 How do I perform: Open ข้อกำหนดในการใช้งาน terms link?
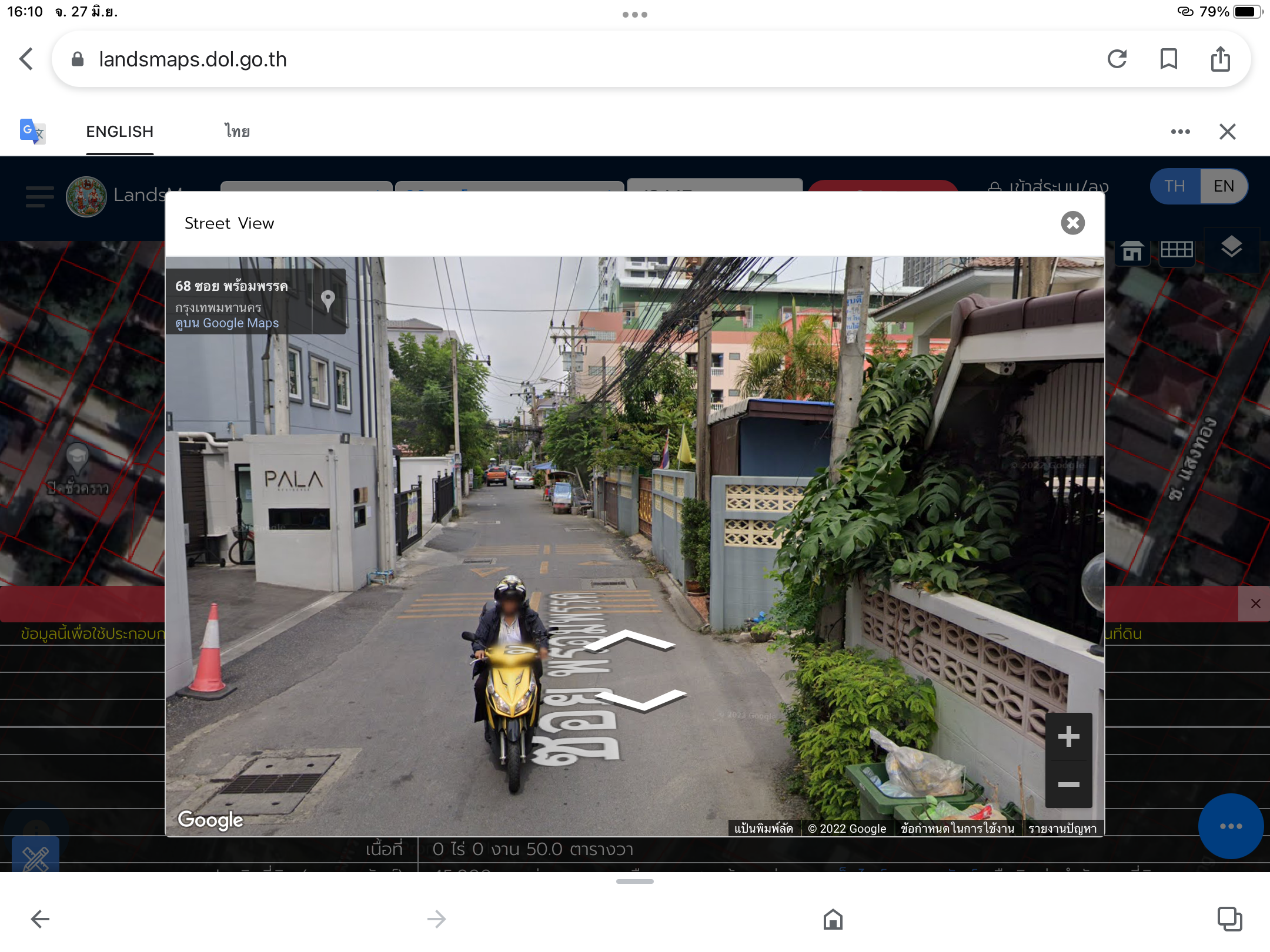957,829
